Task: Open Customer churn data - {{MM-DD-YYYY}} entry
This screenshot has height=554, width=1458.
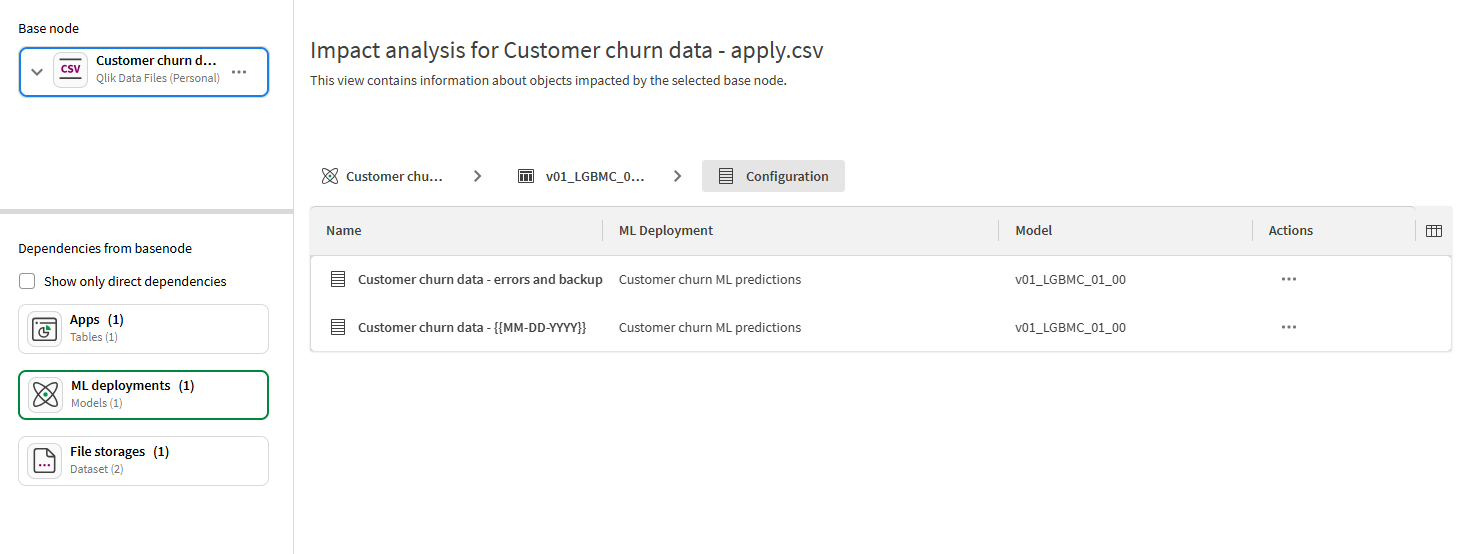Action: click(471, 327)
